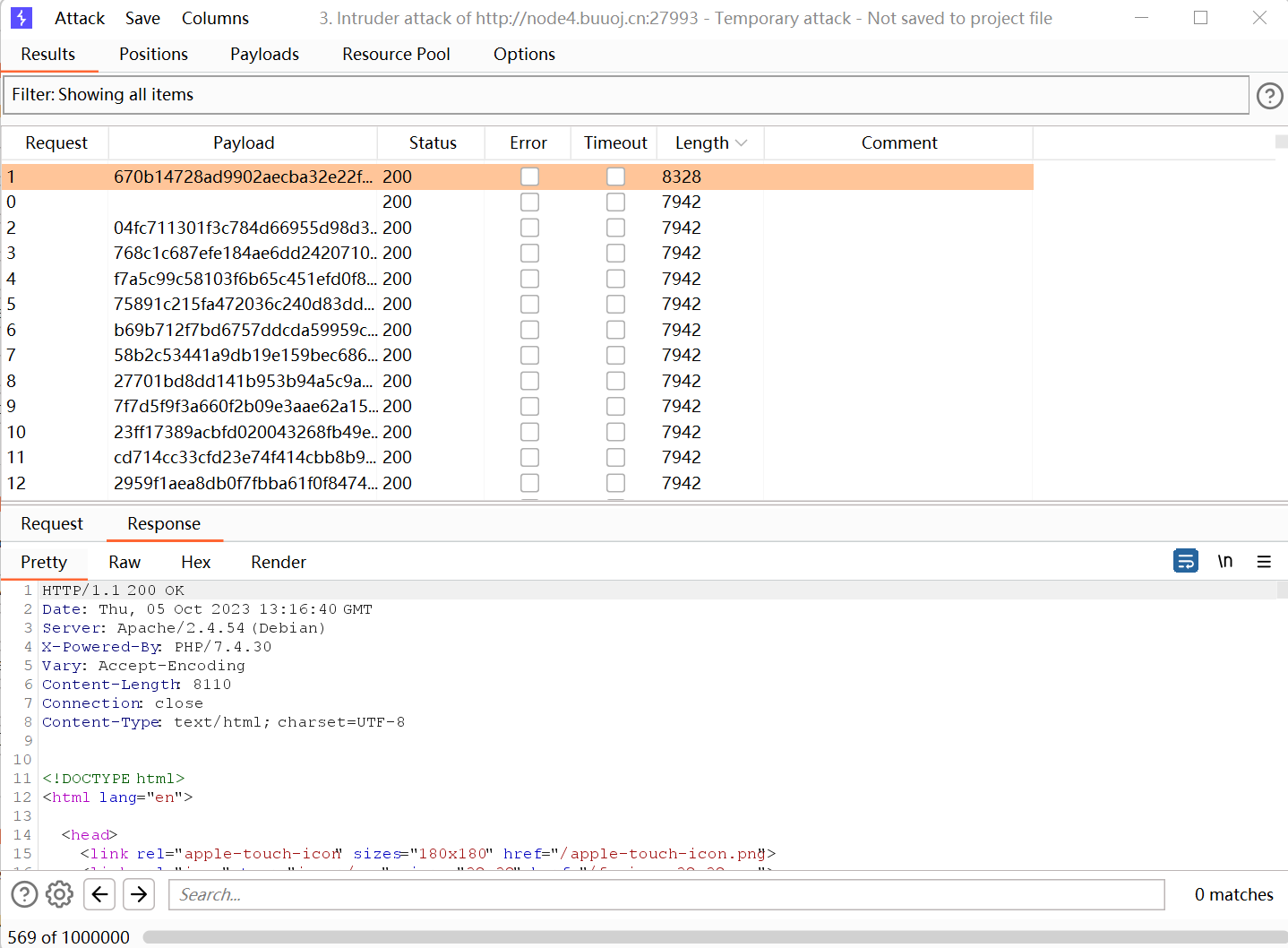Toggle Error checkbox for request 0

[x=529, y=202]
